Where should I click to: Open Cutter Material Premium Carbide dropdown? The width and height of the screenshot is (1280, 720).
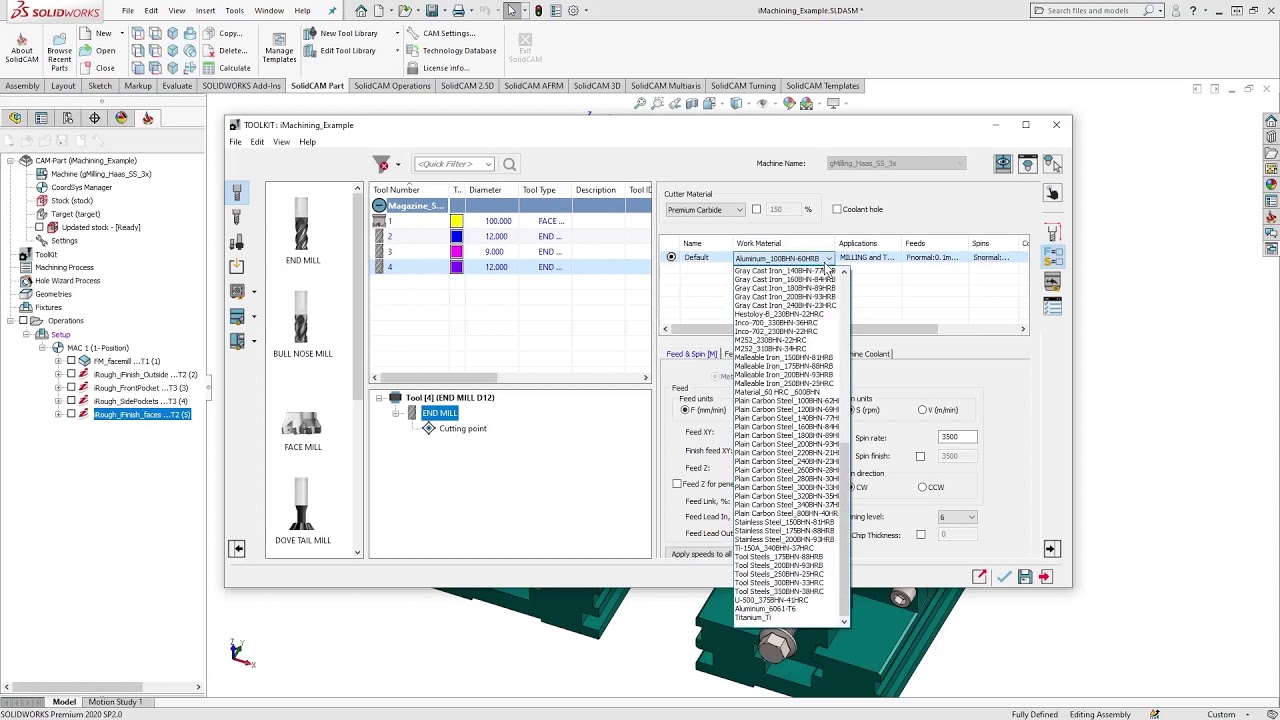[x=705, y=210]
